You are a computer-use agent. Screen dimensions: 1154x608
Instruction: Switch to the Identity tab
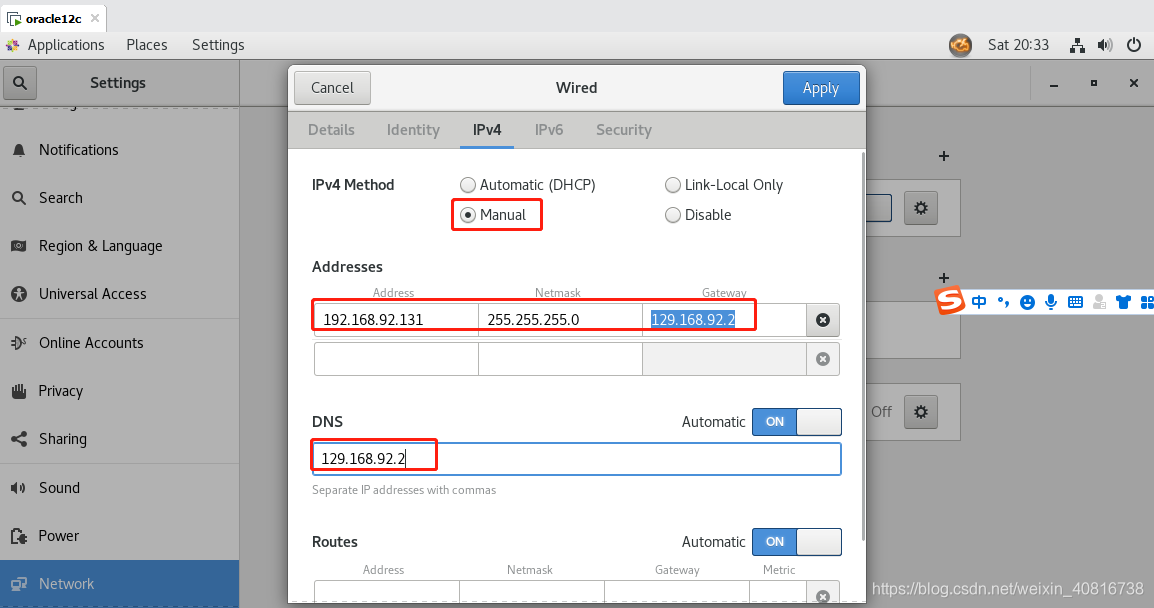tap(413, 130)
